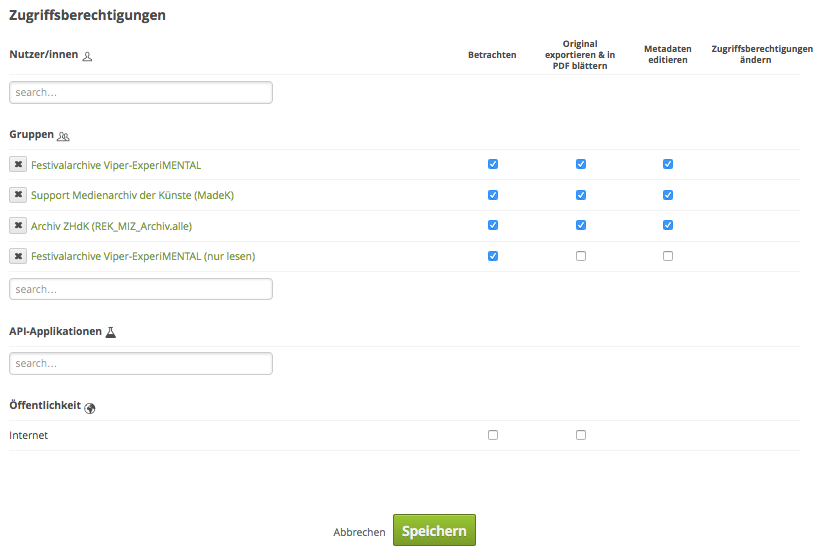
Task: Open the Support Medienarchiv der Künste link
Action: [x=132, y=195]
